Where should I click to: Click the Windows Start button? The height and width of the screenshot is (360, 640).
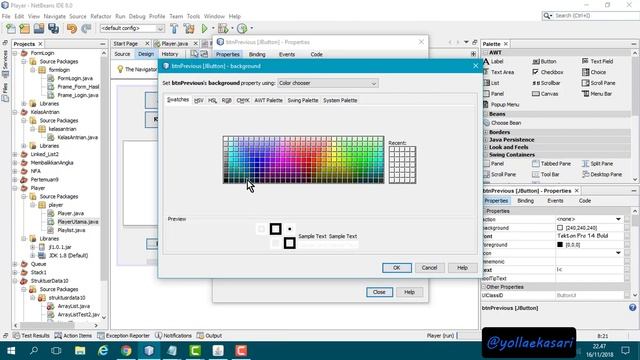point(11,351)
